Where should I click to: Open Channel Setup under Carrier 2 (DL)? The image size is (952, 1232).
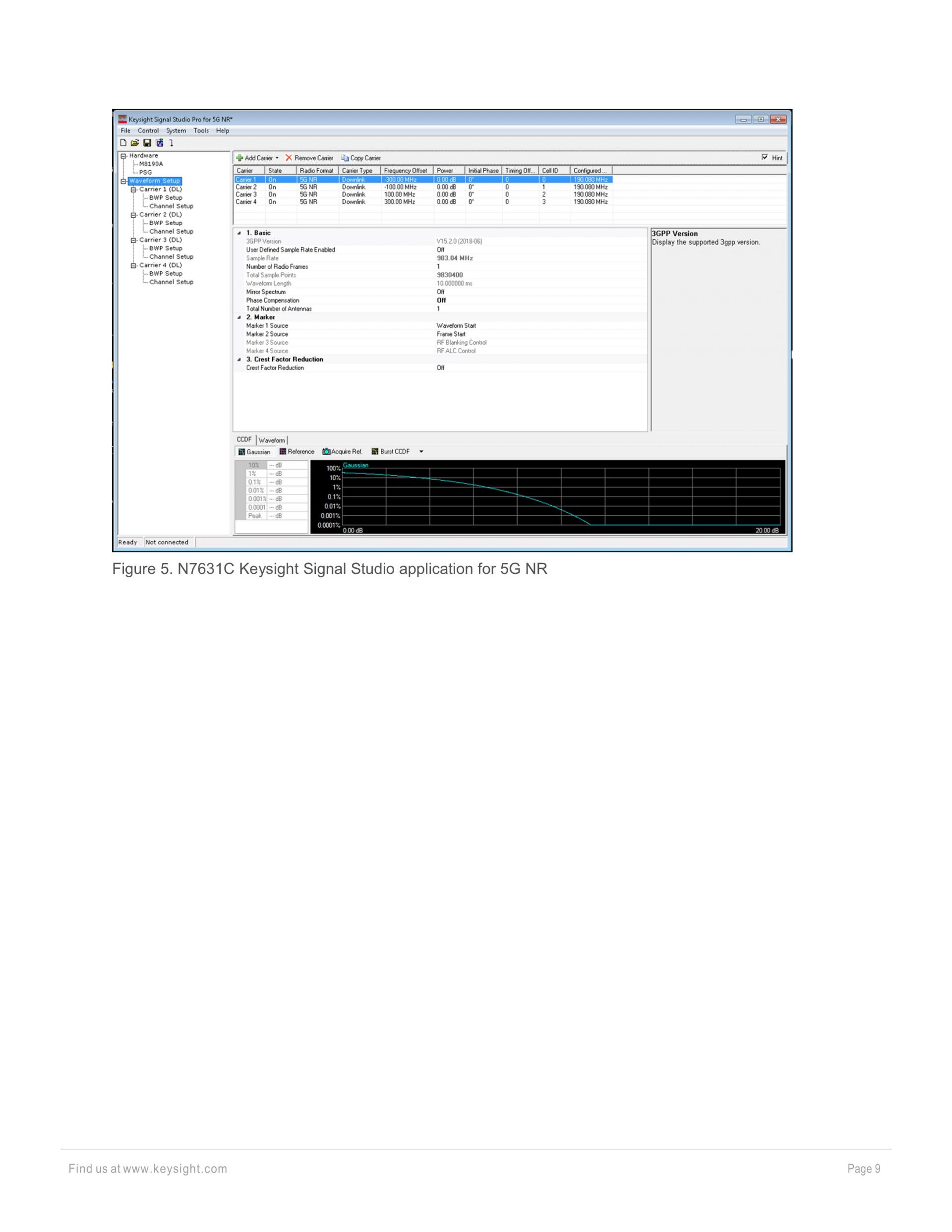click(x=171, y=231)
